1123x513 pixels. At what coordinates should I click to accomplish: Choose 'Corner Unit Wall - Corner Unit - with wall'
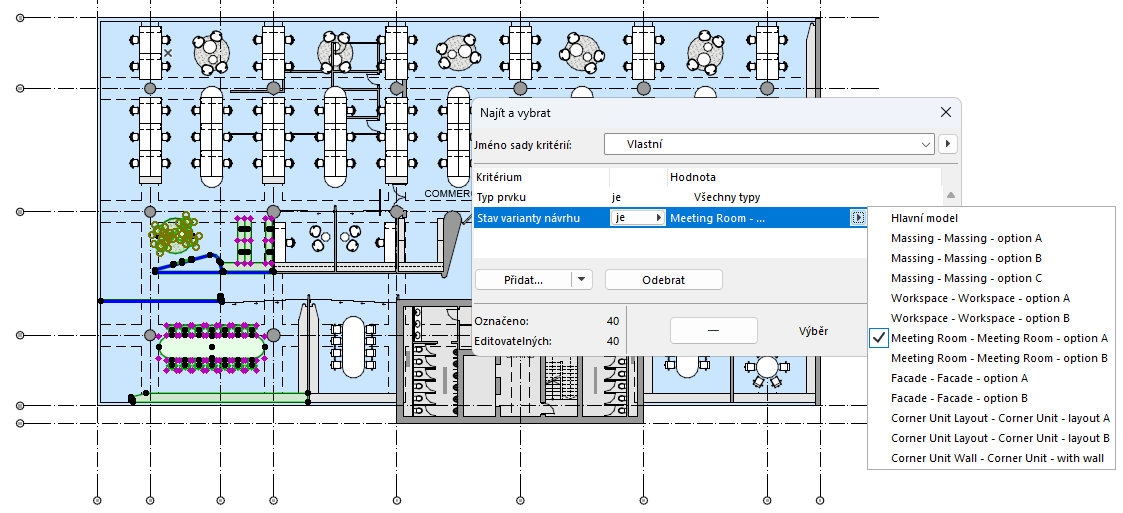997,458
